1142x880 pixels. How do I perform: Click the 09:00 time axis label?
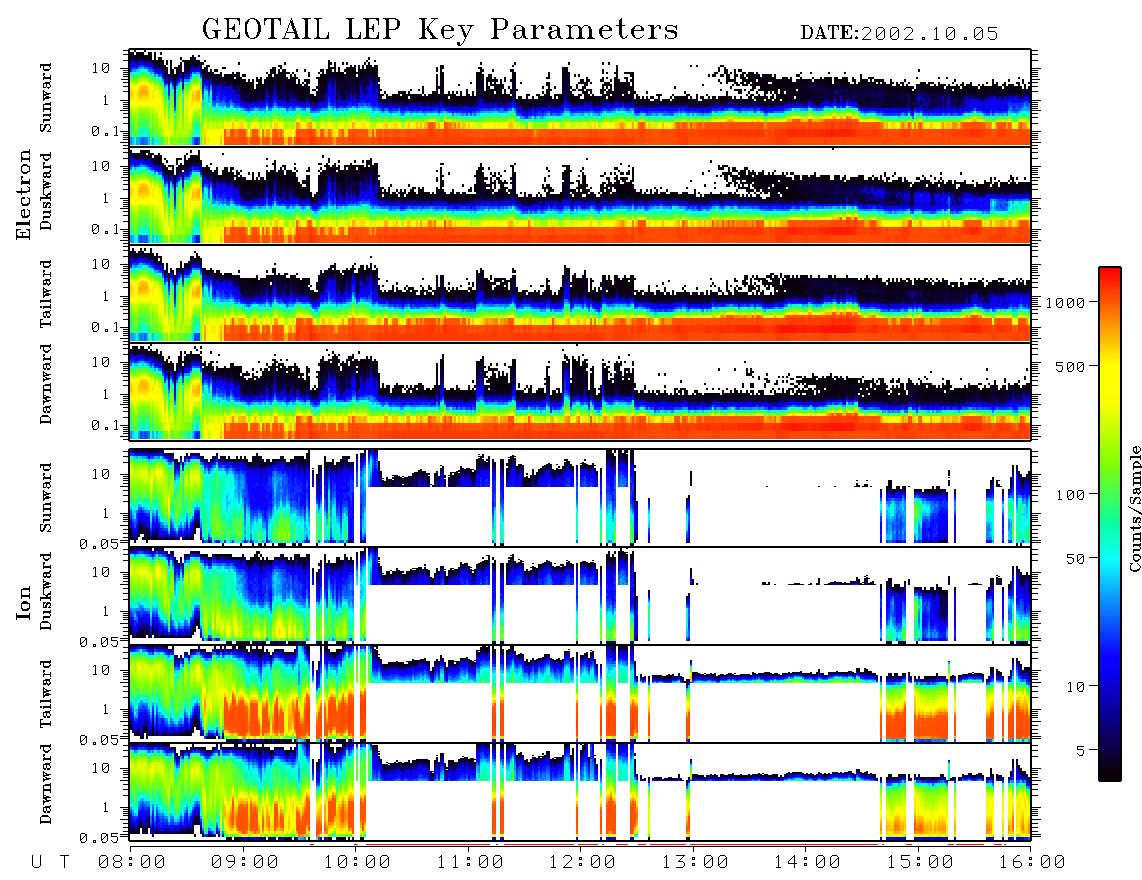coord(245,862)
